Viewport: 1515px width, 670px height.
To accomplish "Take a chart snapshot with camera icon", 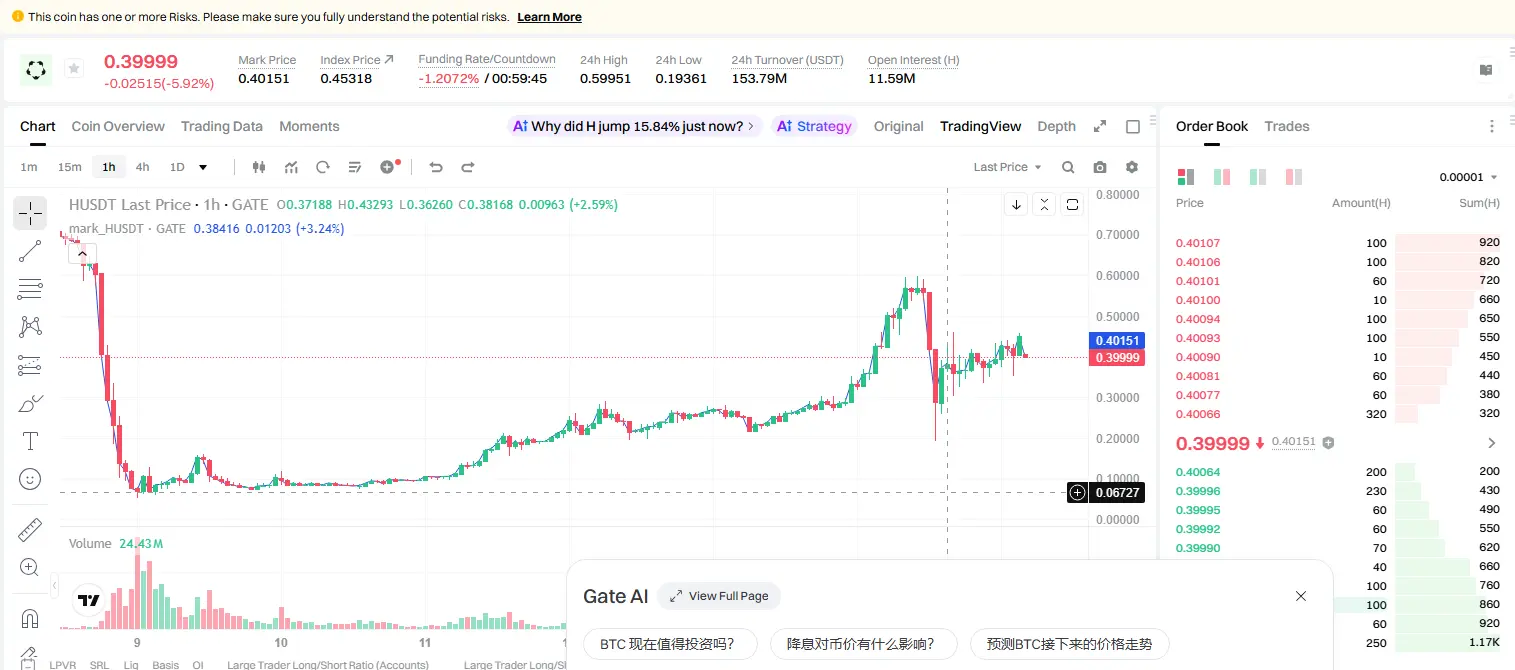I will pyautogui.click(x=1100, y=167).
